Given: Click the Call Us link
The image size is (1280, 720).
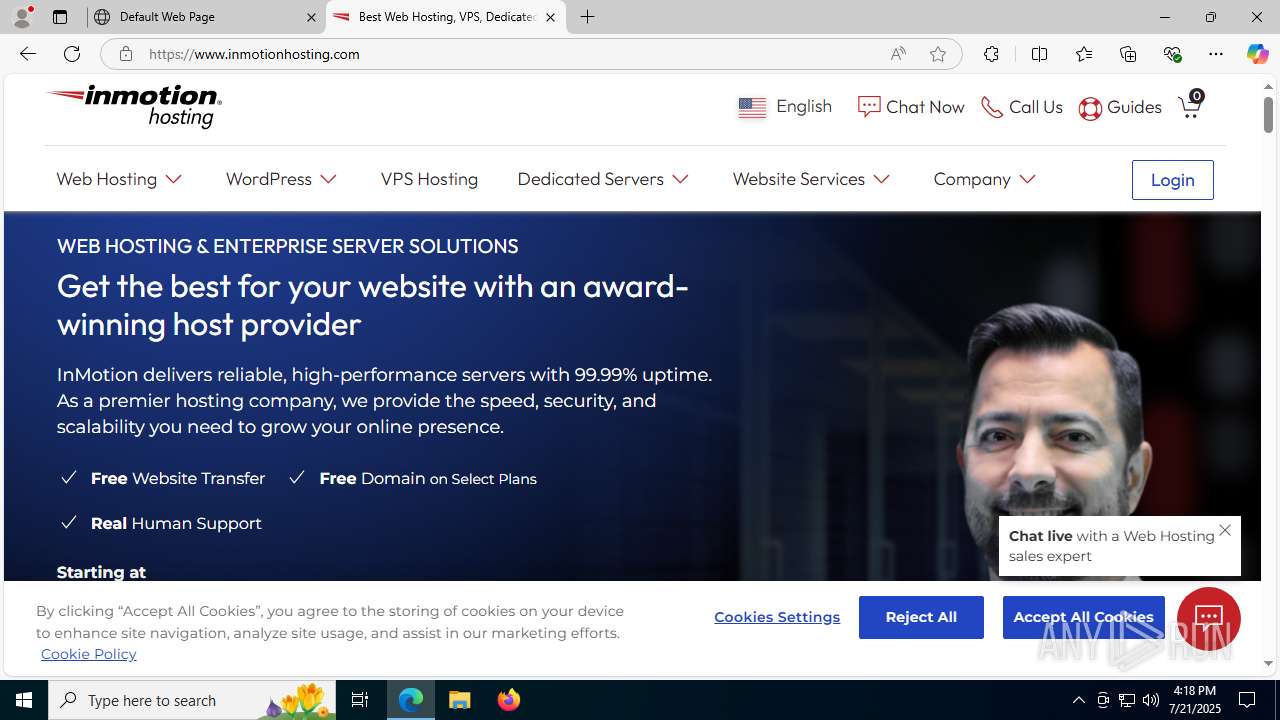Looking at the screenshot, I should click(1021, 107).
